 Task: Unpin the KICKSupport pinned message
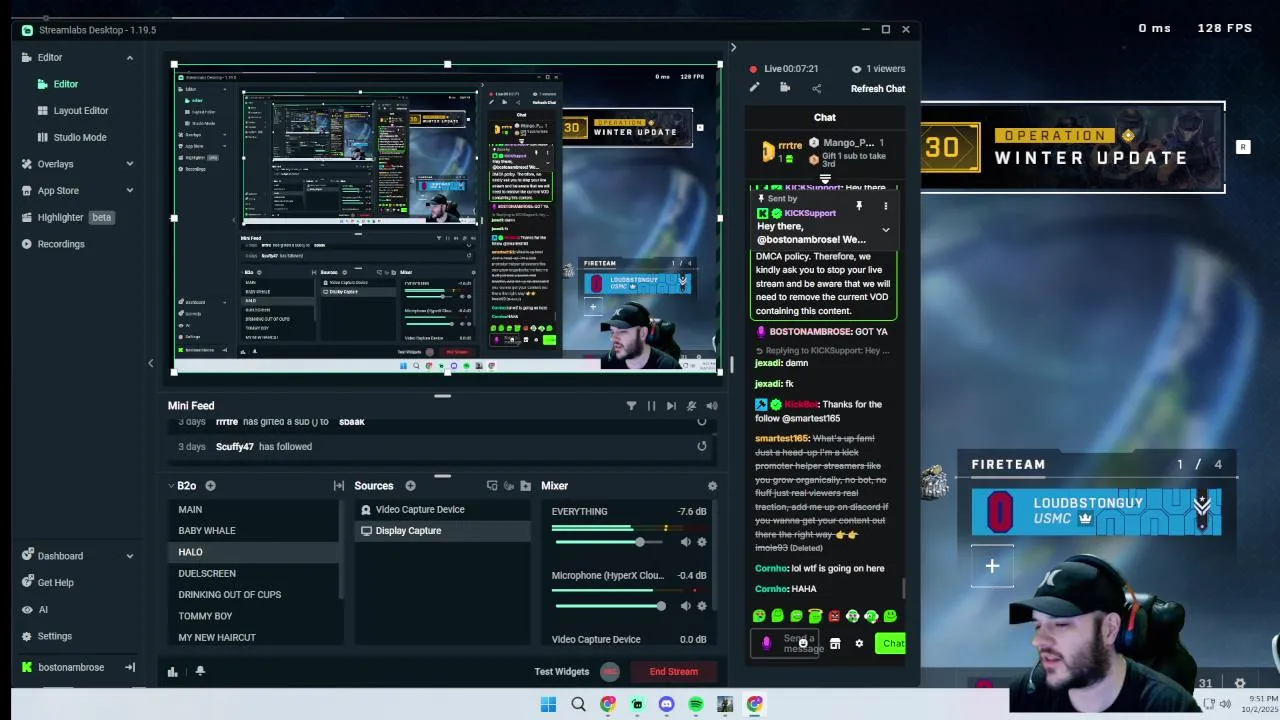(x=858, y=206)
